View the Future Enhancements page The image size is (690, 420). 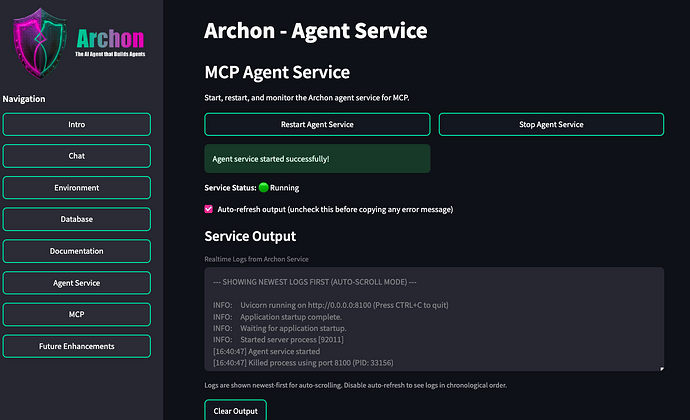(x=77, y=346)
